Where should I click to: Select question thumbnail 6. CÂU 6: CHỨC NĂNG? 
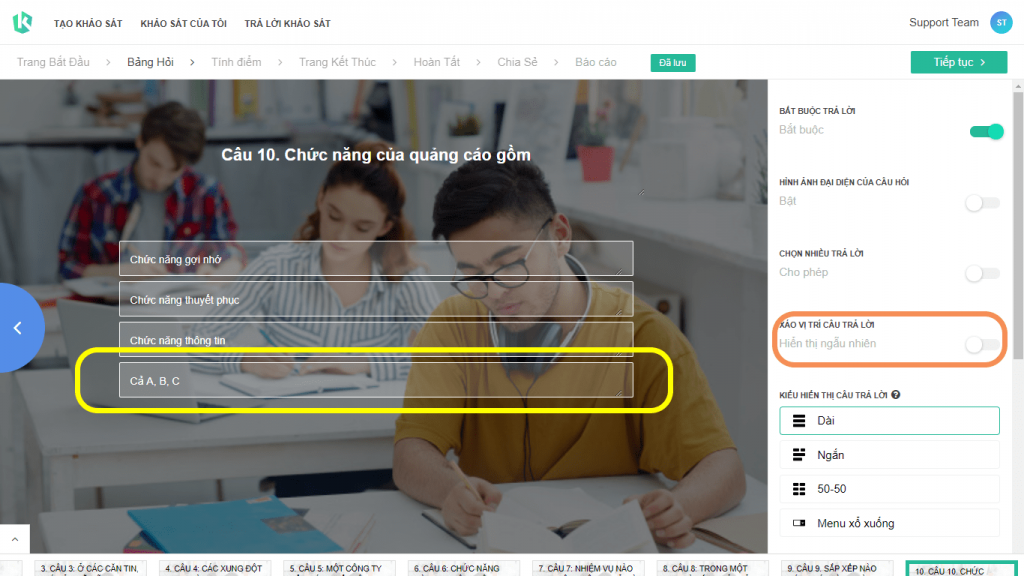(x=456, y=568)
